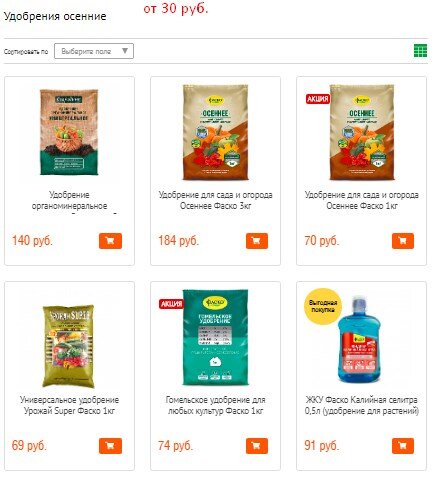Add Гомельское удобрение to cart

pyautogui.click(x=257, y=446)
